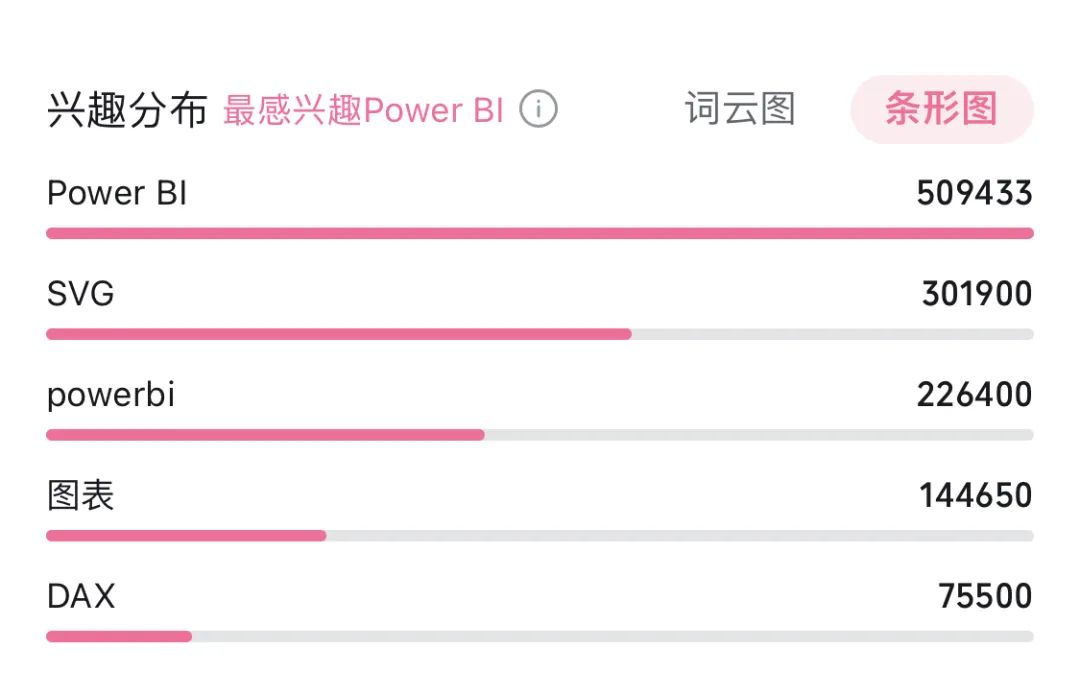Click the DAX value 75500
Viewport: 1080px width, 673px height.
click(986, 596)
